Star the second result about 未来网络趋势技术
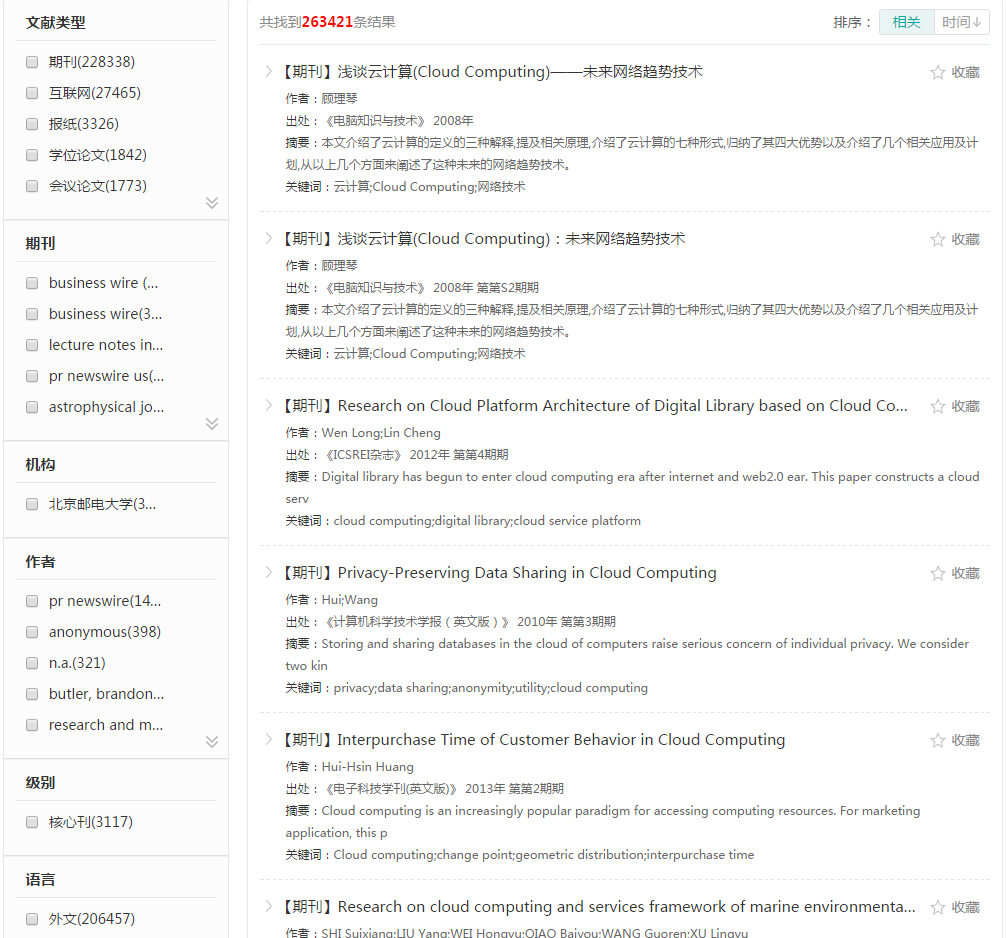The width and height of the screenshot is (1007, 938). (938, 239)
